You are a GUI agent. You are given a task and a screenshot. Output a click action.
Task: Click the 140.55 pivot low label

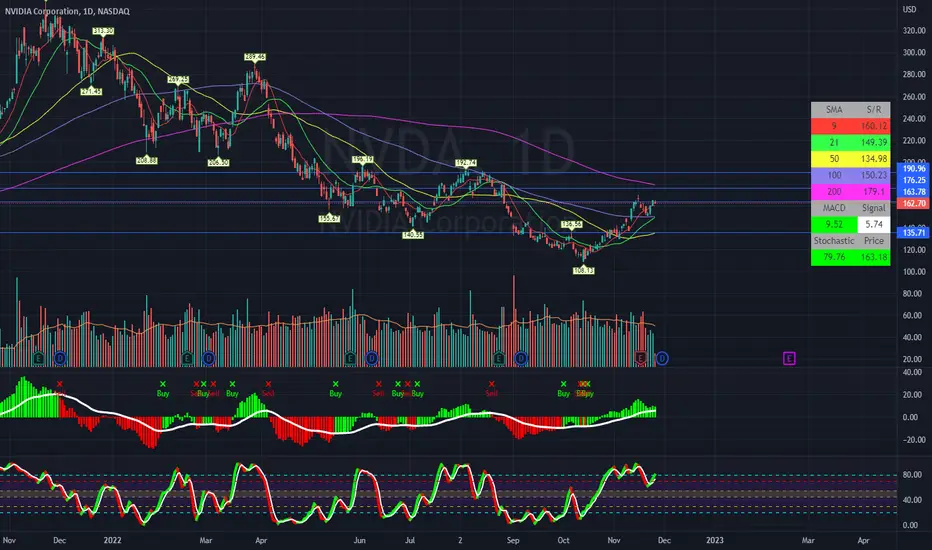pyautogui.click(x=413, y=235)
